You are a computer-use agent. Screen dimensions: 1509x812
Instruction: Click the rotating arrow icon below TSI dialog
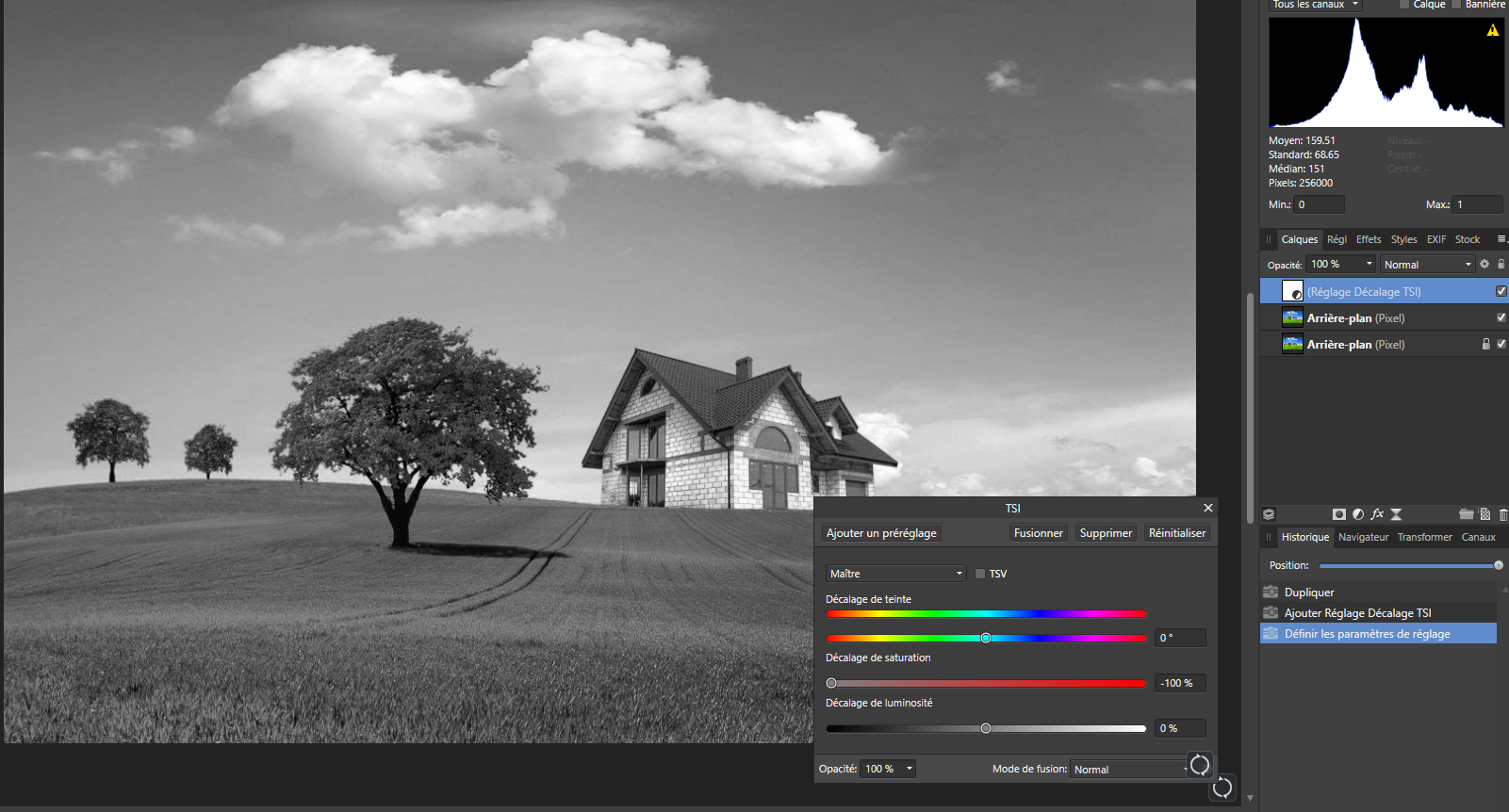pos(1222,788)
